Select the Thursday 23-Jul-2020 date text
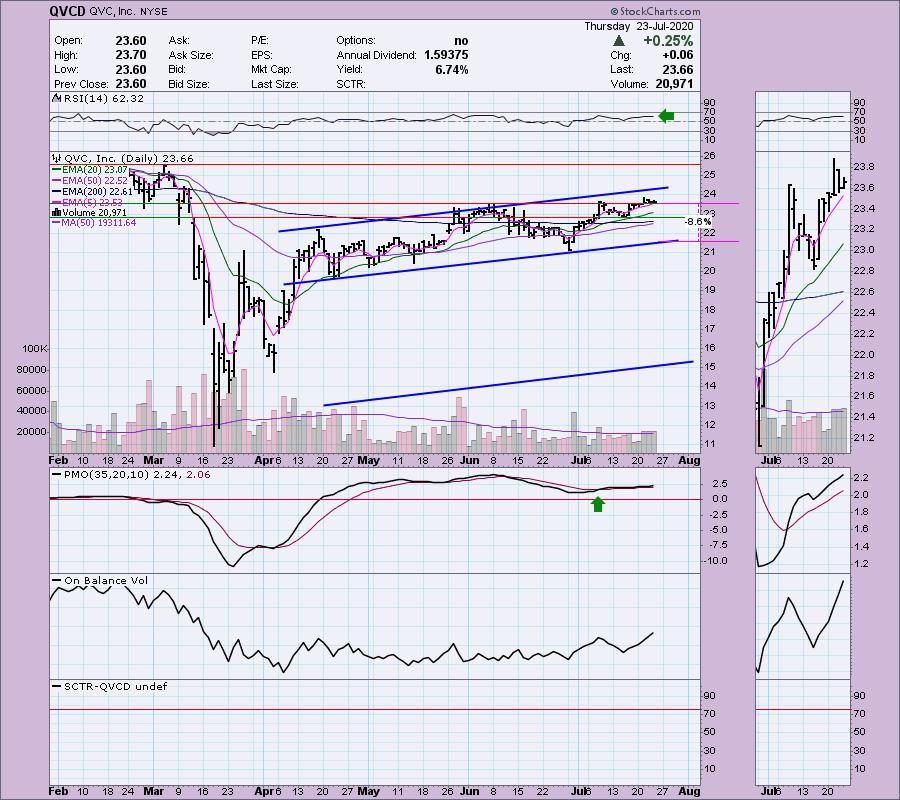 [639, 26]
